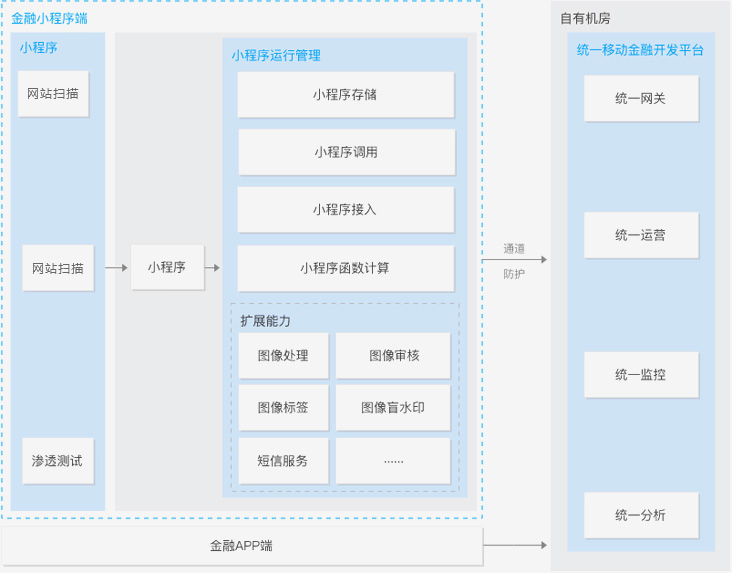
Task: Select the 图像处理 capability box
Action: tap(283, 356)
